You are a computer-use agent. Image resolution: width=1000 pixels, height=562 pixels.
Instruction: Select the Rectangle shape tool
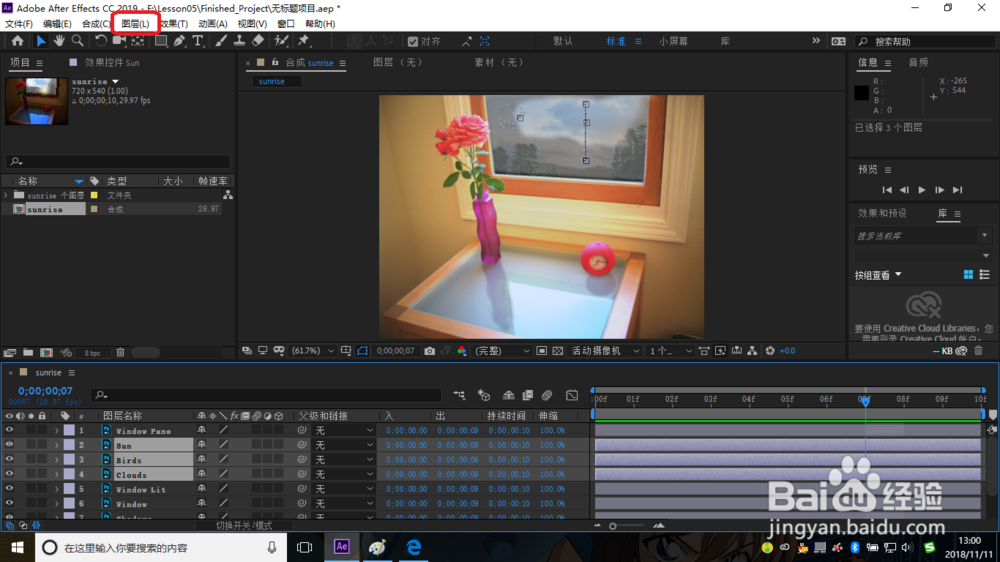click(161, 41)
